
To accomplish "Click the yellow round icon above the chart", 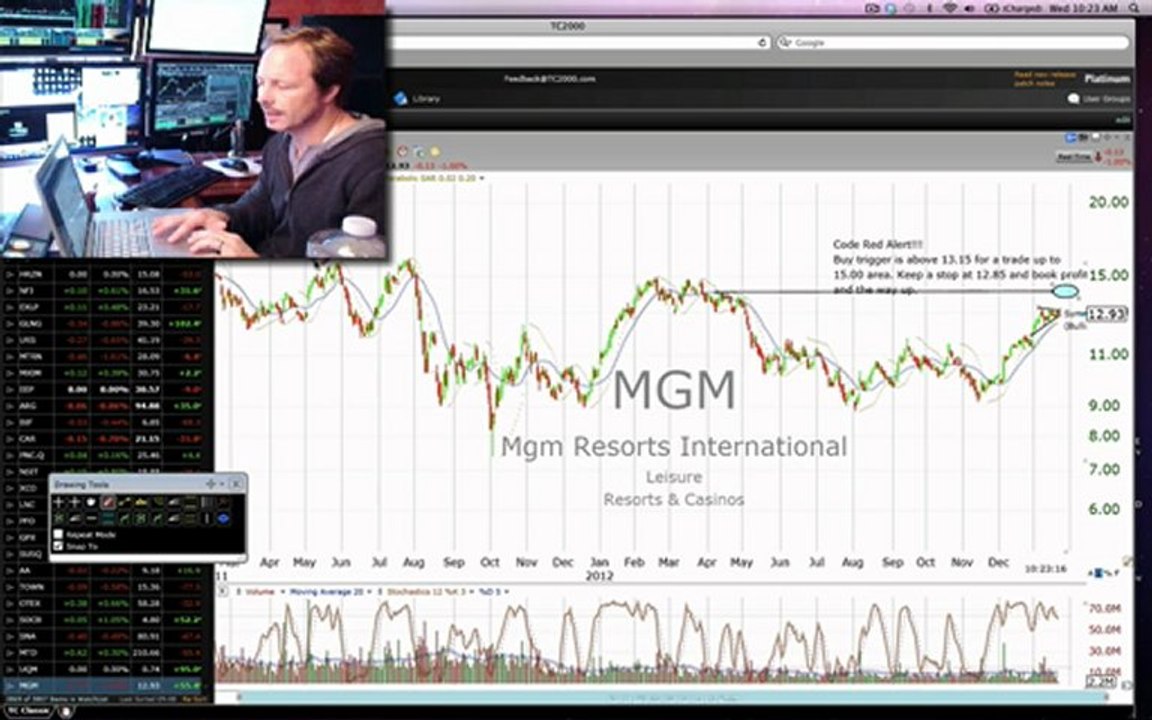I will pyautogui.click(x=436, y=152).
